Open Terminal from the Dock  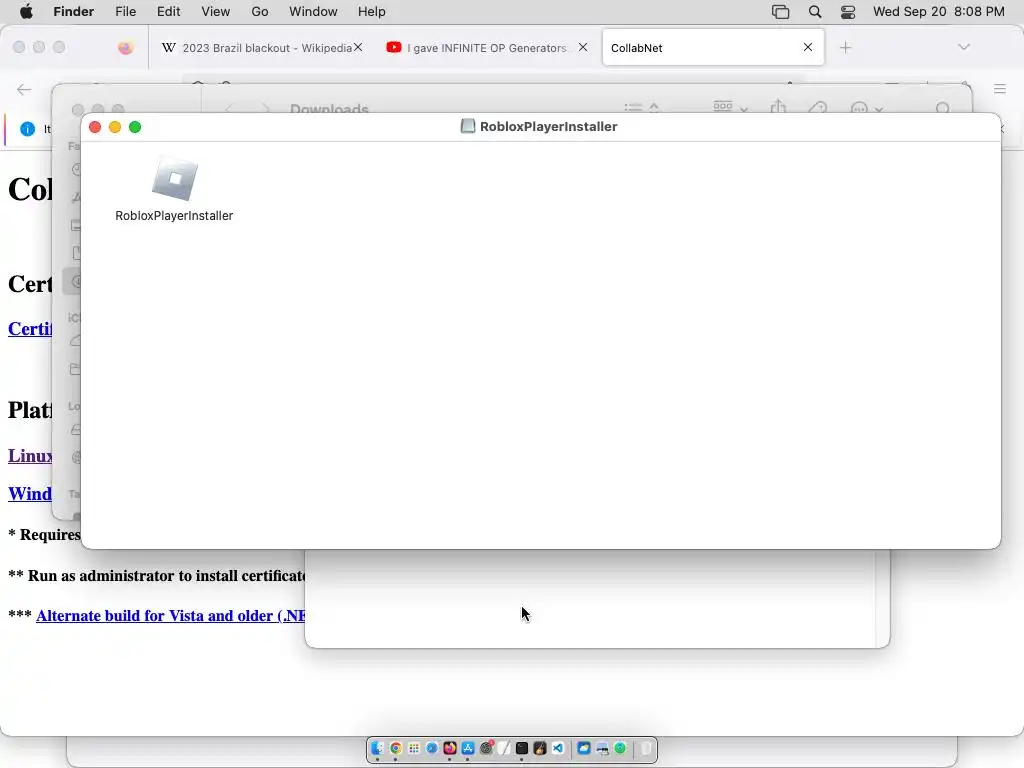pos(522,748)
